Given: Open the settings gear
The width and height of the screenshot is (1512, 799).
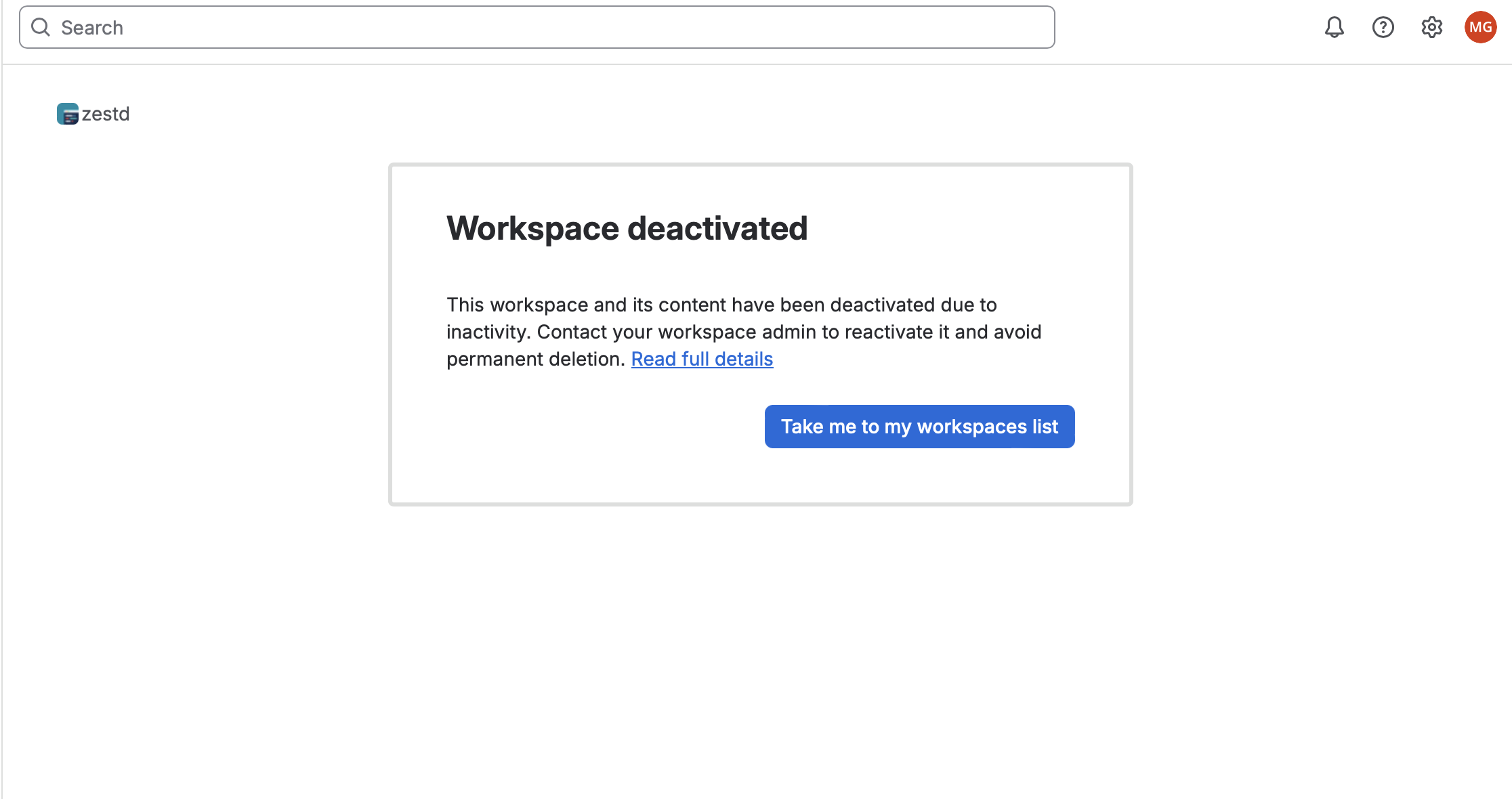Looking at the screenshot, I should click(1431, 27).
